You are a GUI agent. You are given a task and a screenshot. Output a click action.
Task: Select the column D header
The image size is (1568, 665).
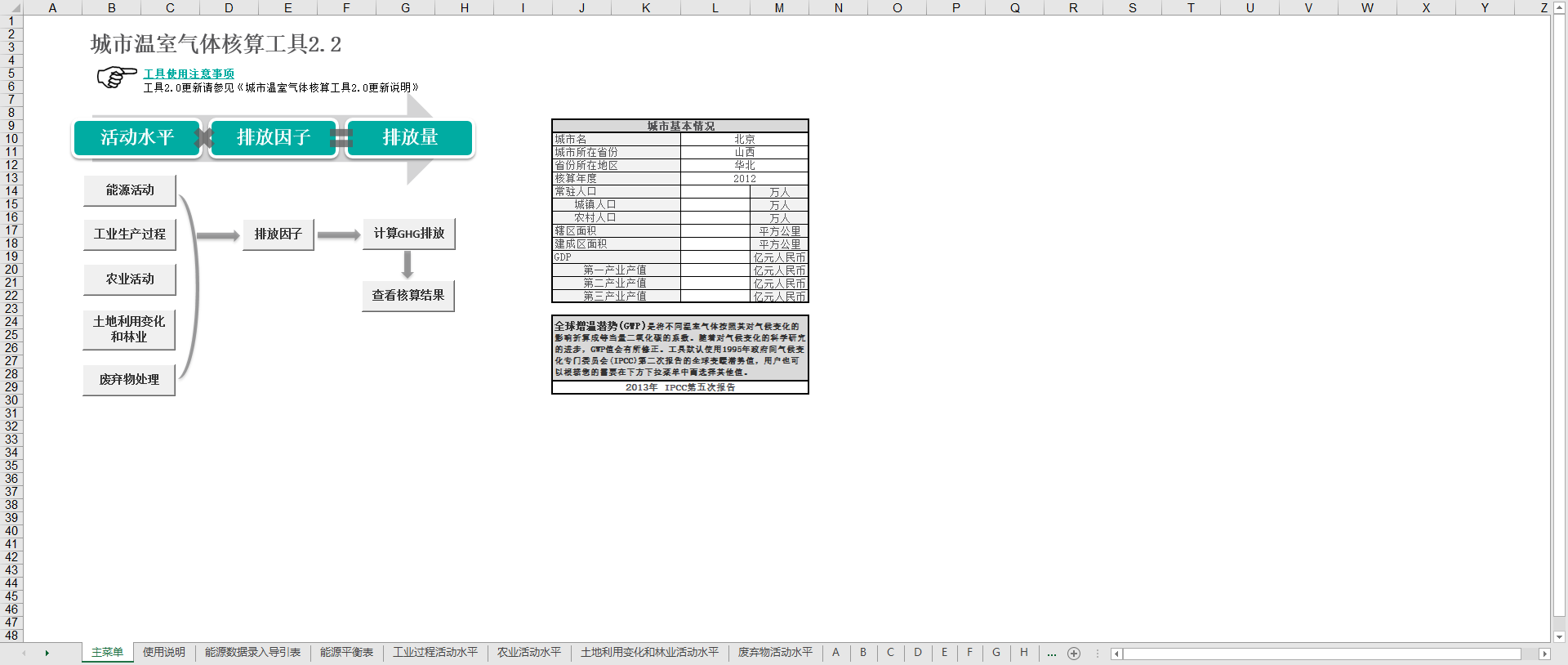[229, 8]
